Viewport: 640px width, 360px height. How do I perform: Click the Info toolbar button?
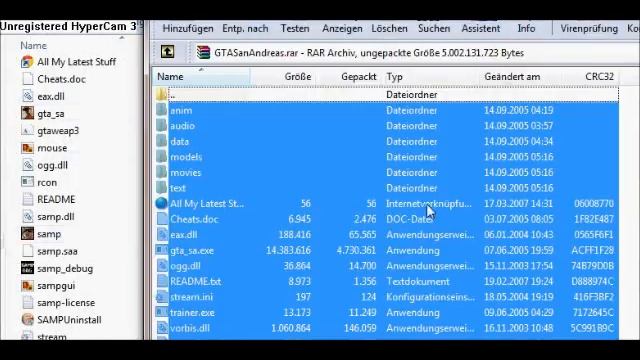pyautogui.click(x=526, y=29)
